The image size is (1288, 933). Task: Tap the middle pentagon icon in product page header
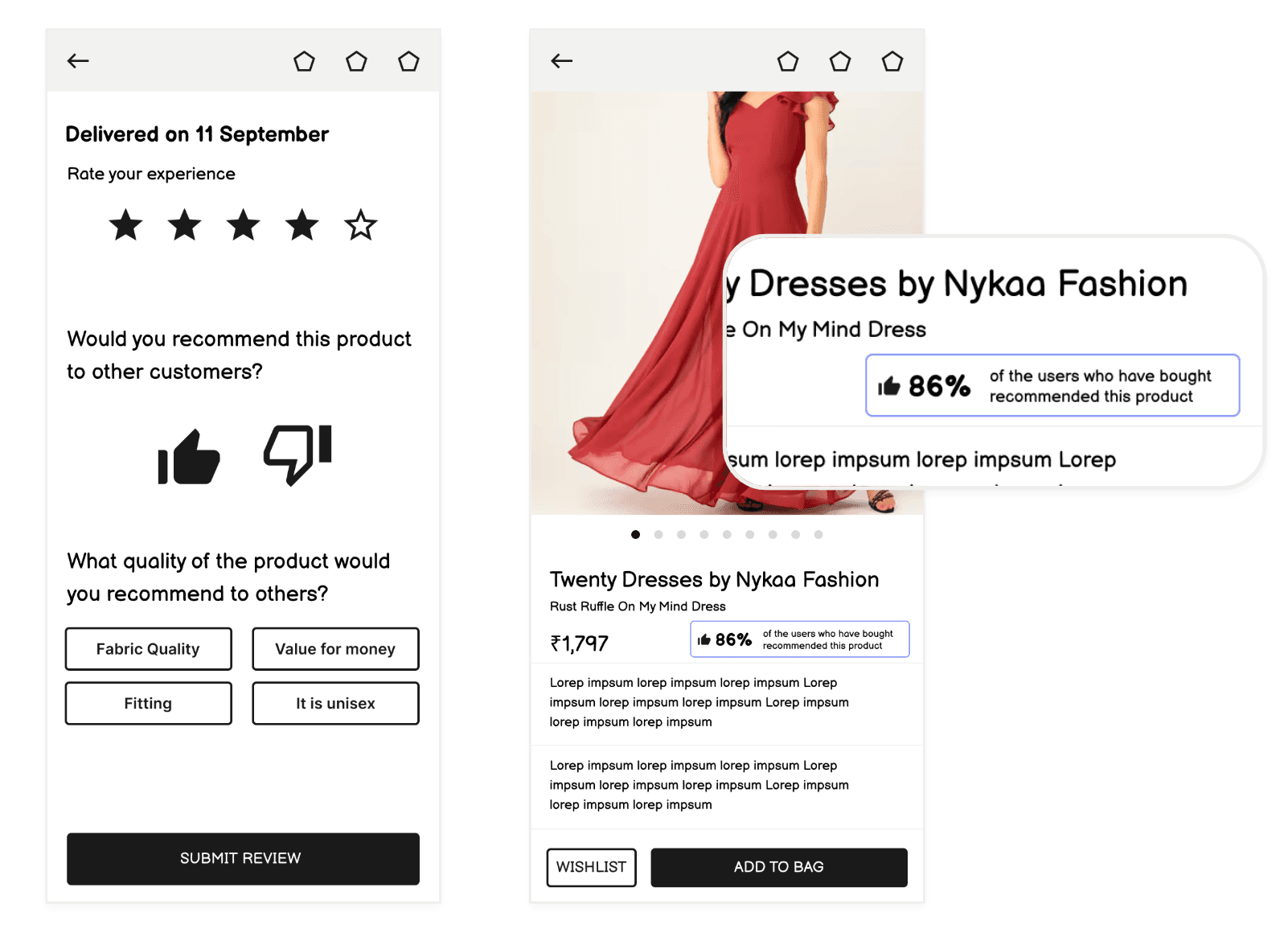click(x=840, y=61)
